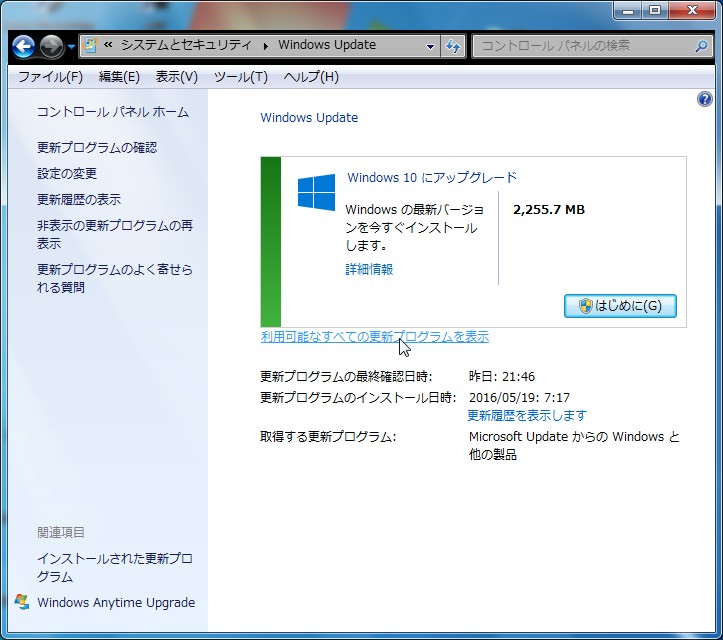The image size is (723, 640).
Task: Open 更新プログラムのよく寄せられる質問
Action: click(x=115, y=278)
